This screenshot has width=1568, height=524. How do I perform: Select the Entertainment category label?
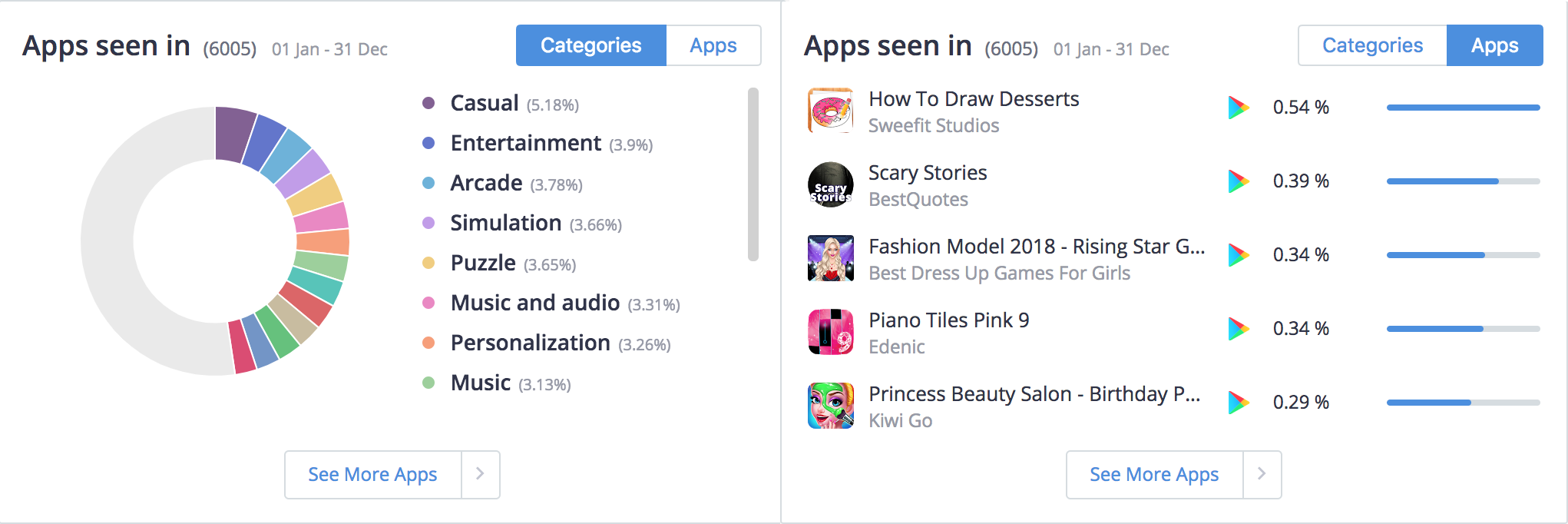[x=526, y=143]
